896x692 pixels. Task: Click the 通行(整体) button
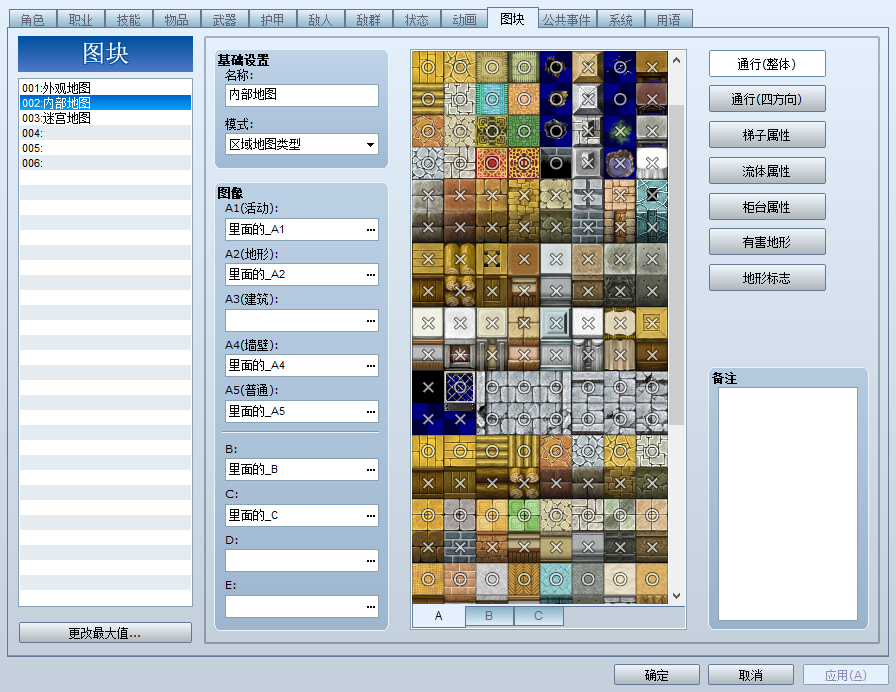click(767, 64)
